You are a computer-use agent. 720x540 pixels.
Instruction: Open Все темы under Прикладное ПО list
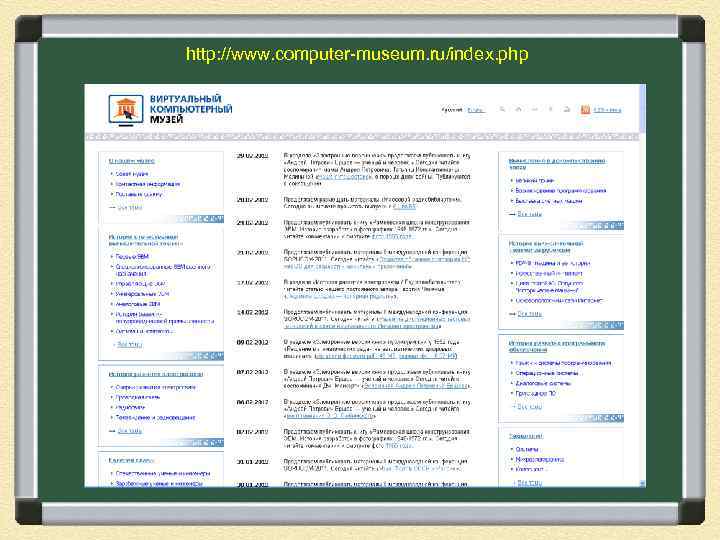[529, 407]
